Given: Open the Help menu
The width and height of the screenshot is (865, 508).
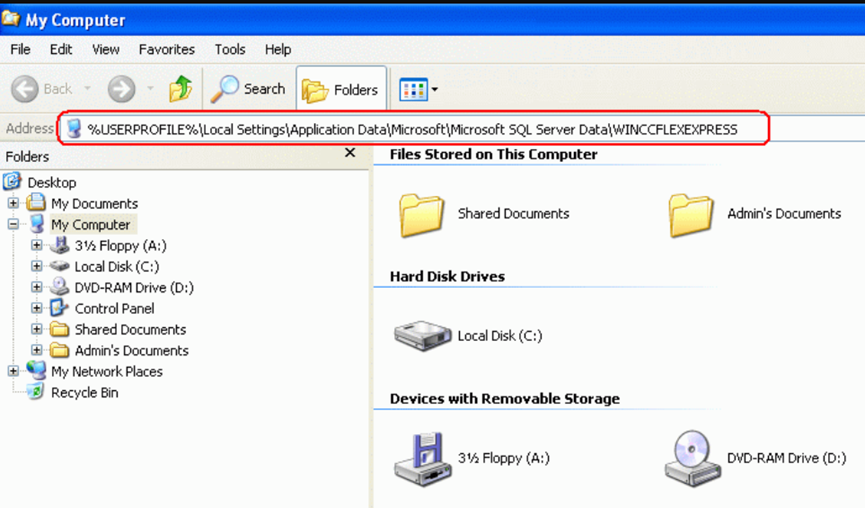Looking at the screenshot, I should pyautogui.click(x=278, y=50).
